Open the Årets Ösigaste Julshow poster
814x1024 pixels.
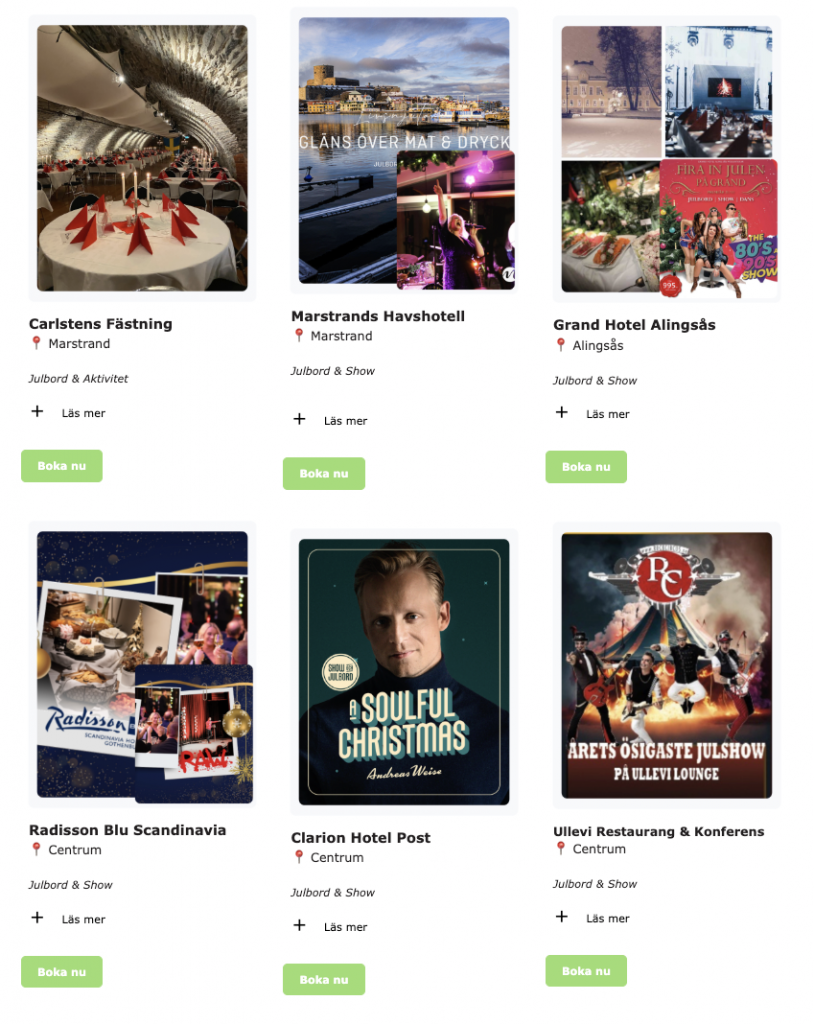pyautogui.click(x=666, y=665)
